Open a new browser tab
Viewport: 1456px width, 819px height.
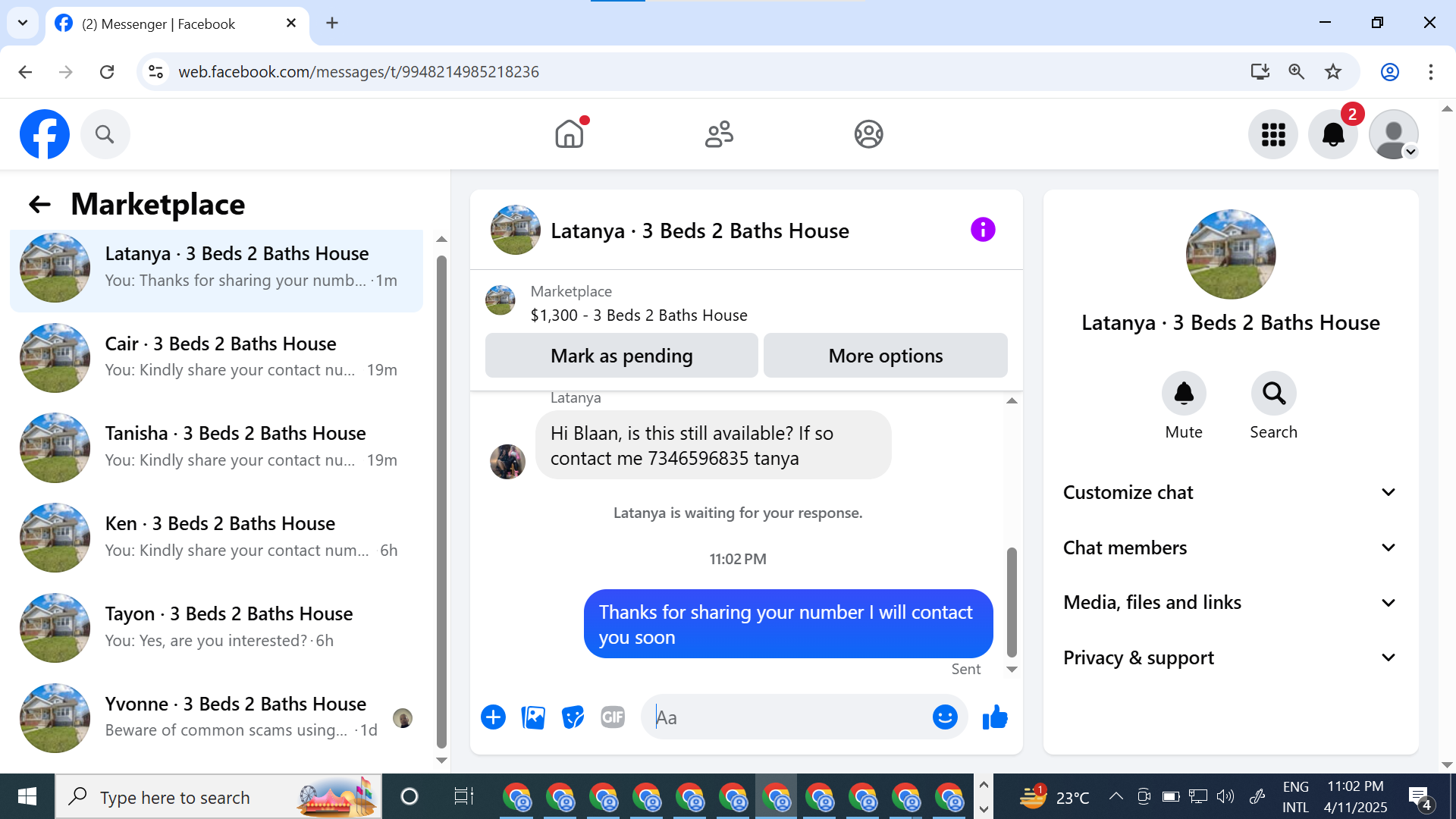pyautogui.click(x=332, y=23)
